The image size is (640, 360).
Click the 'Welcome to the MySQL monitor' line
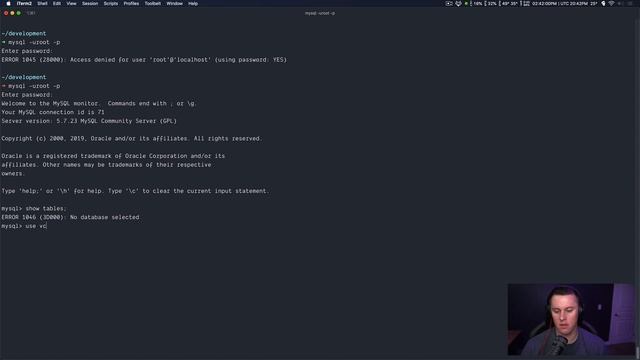[99, 103]
